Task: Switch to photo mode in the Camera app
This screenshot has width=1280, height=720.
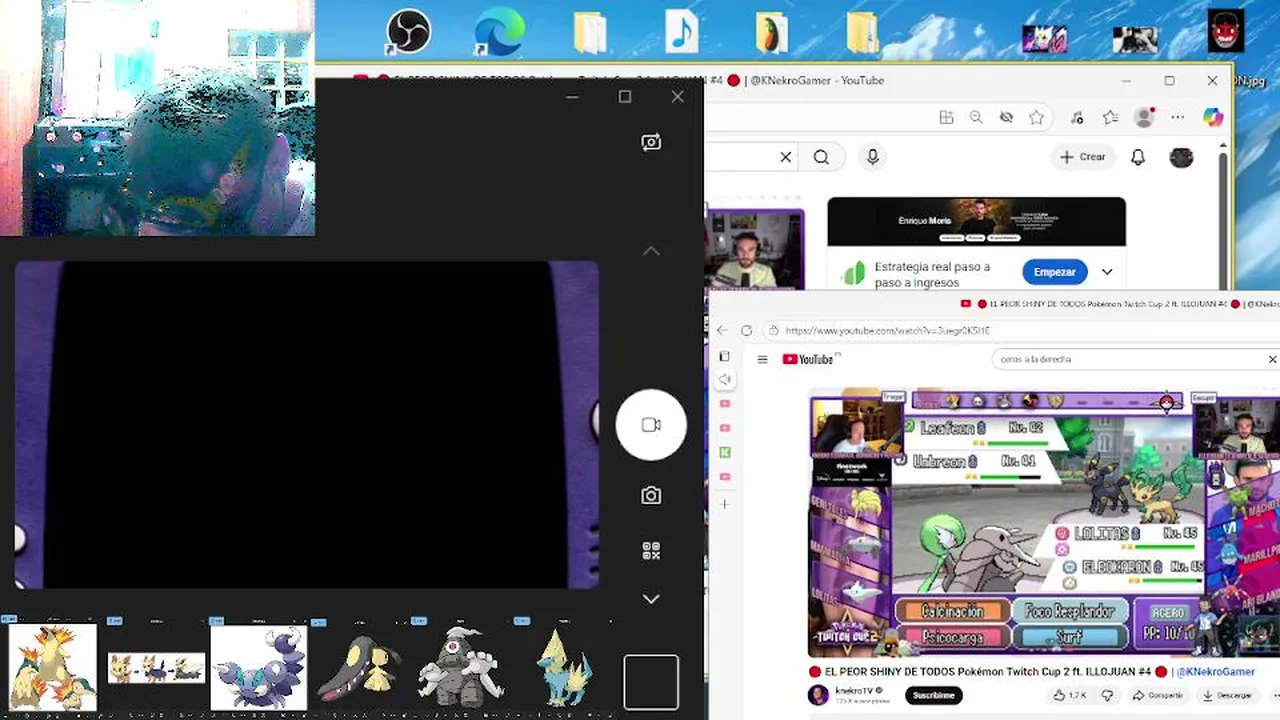Action: (x=651, y=496)
